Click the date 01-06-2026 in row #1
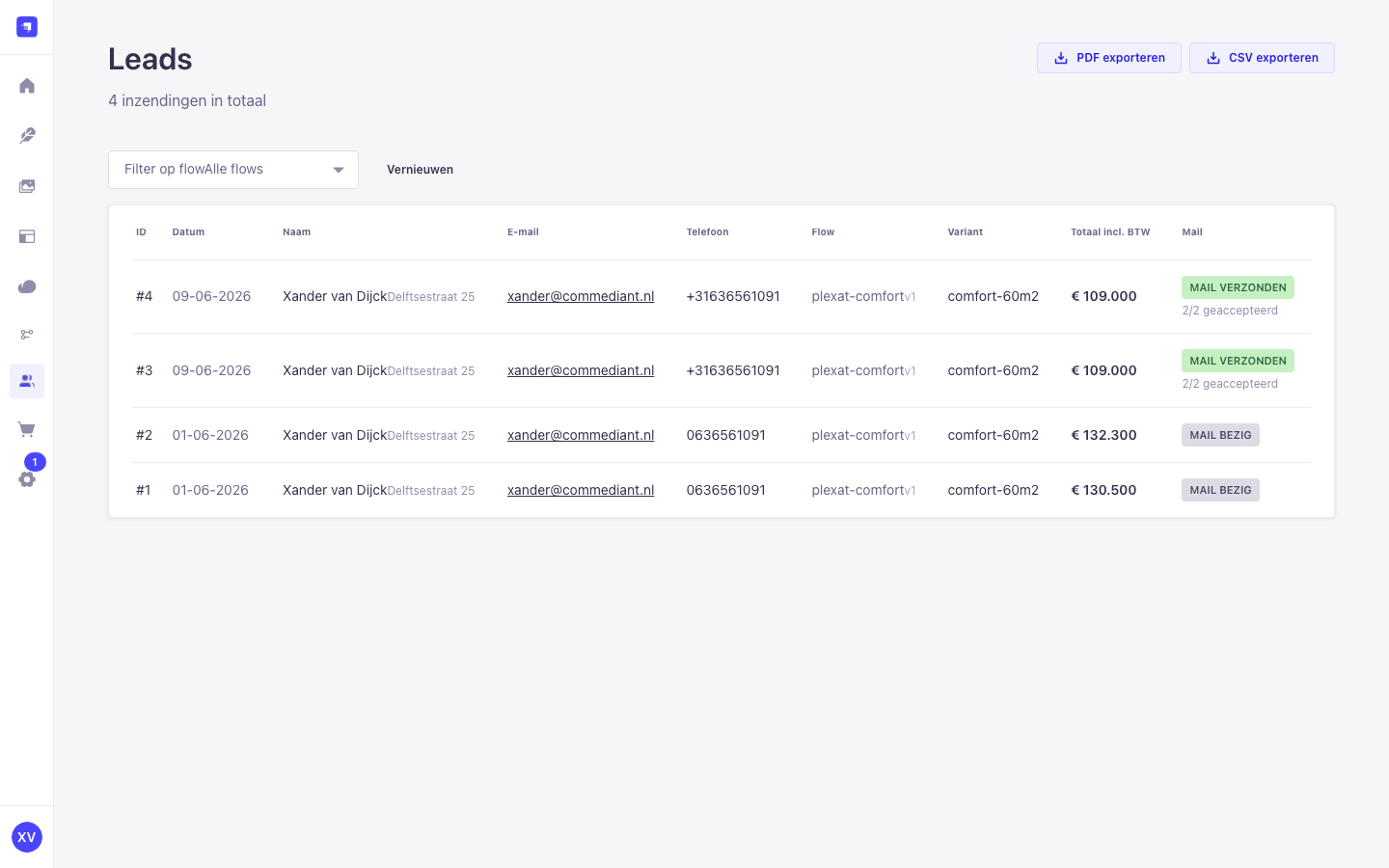 click(x=210, y=490)
